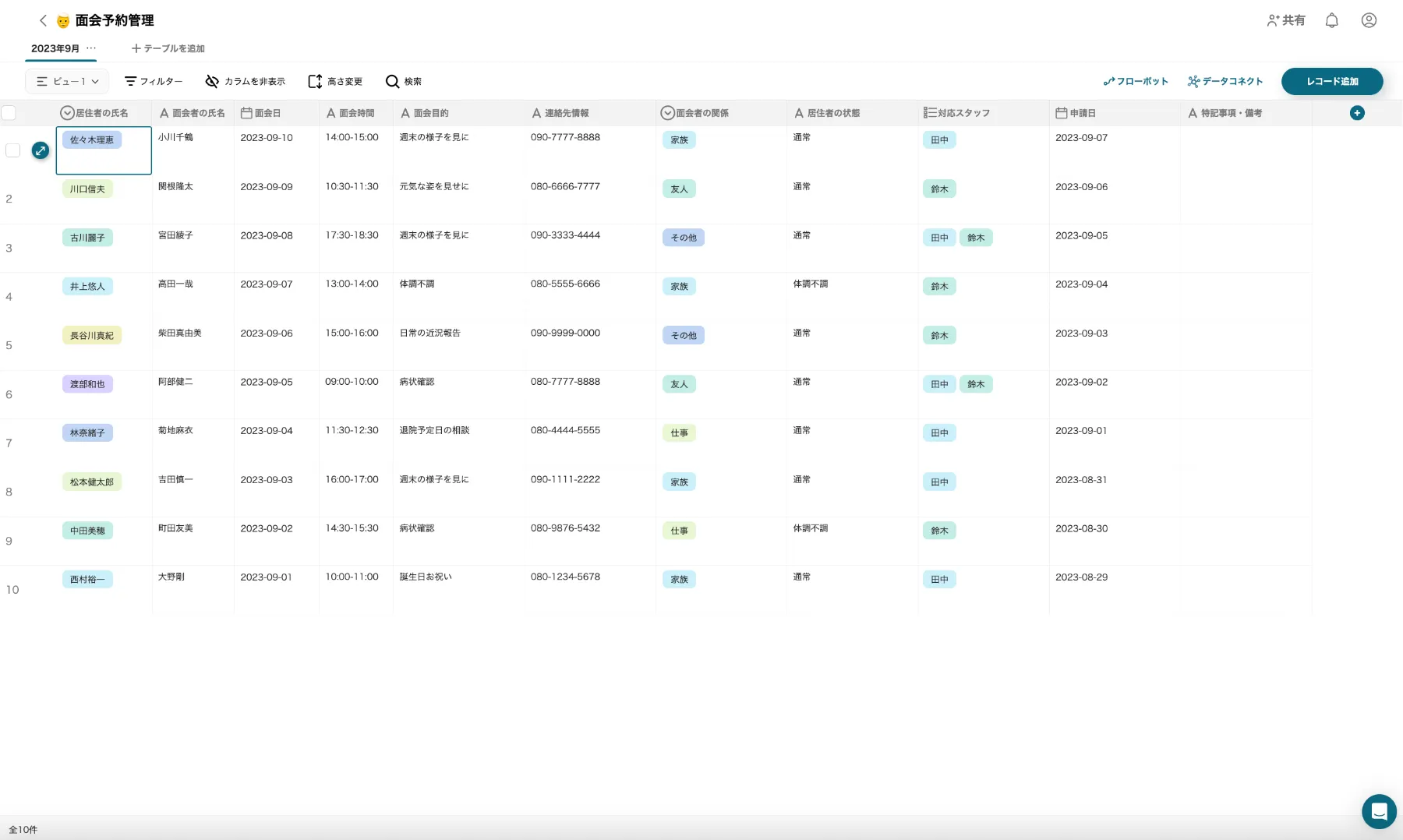The height and width of the screenshot is (840, 1403).
Task: Click the emoji icon next to 面会予約管理
Action: click(63, 21)
